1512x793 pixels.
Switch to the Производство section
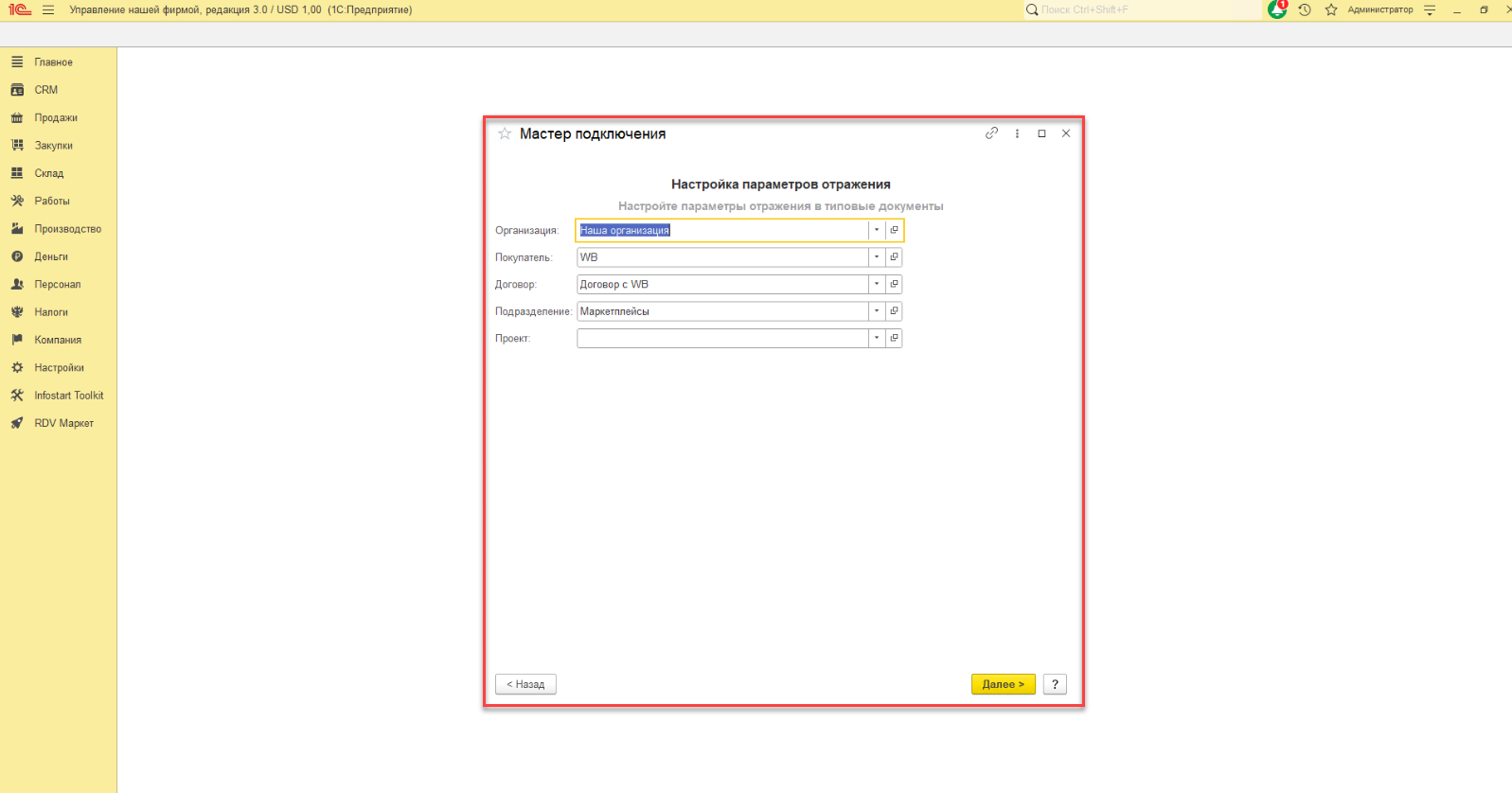click(67, 229)
